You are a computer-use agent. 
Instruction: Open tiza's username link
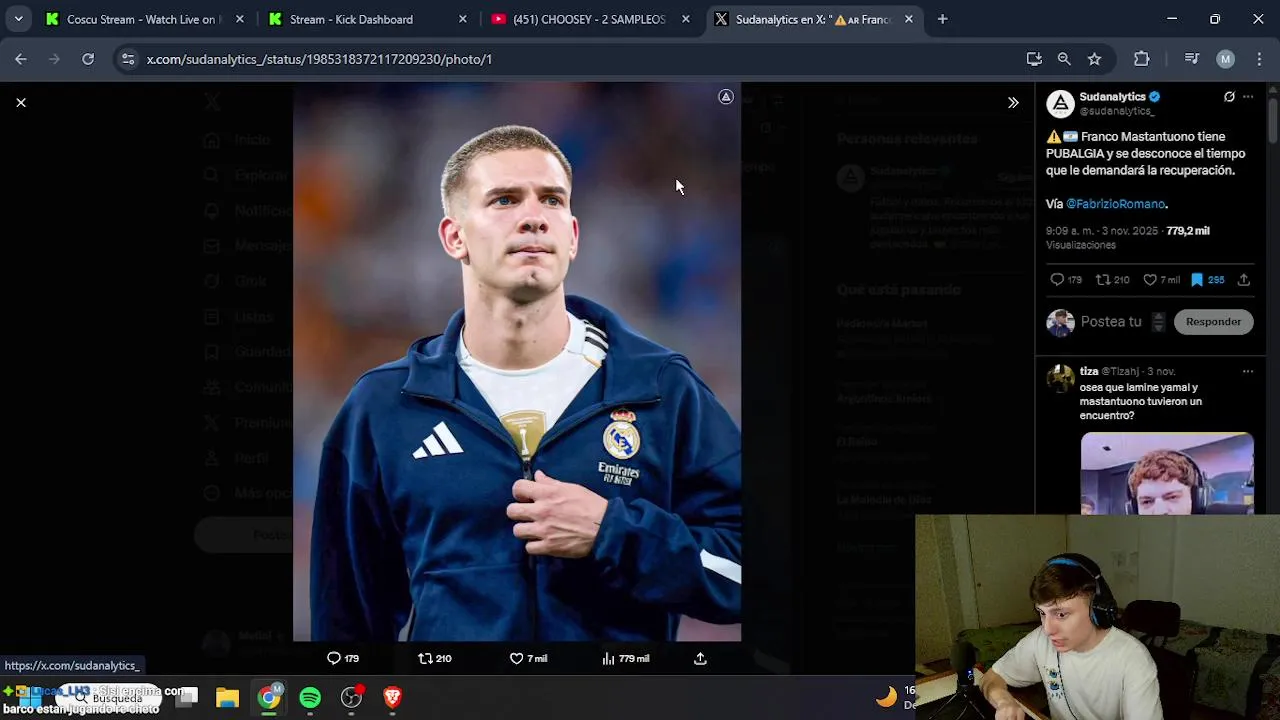[x=1089, y=371]
